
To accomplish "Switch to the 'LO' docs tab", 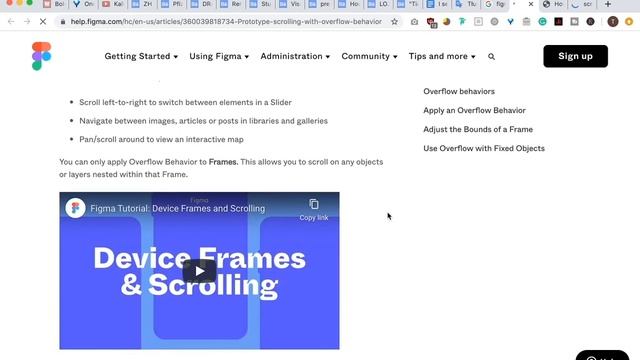I will pyautogui.click(x=378, y=4).
